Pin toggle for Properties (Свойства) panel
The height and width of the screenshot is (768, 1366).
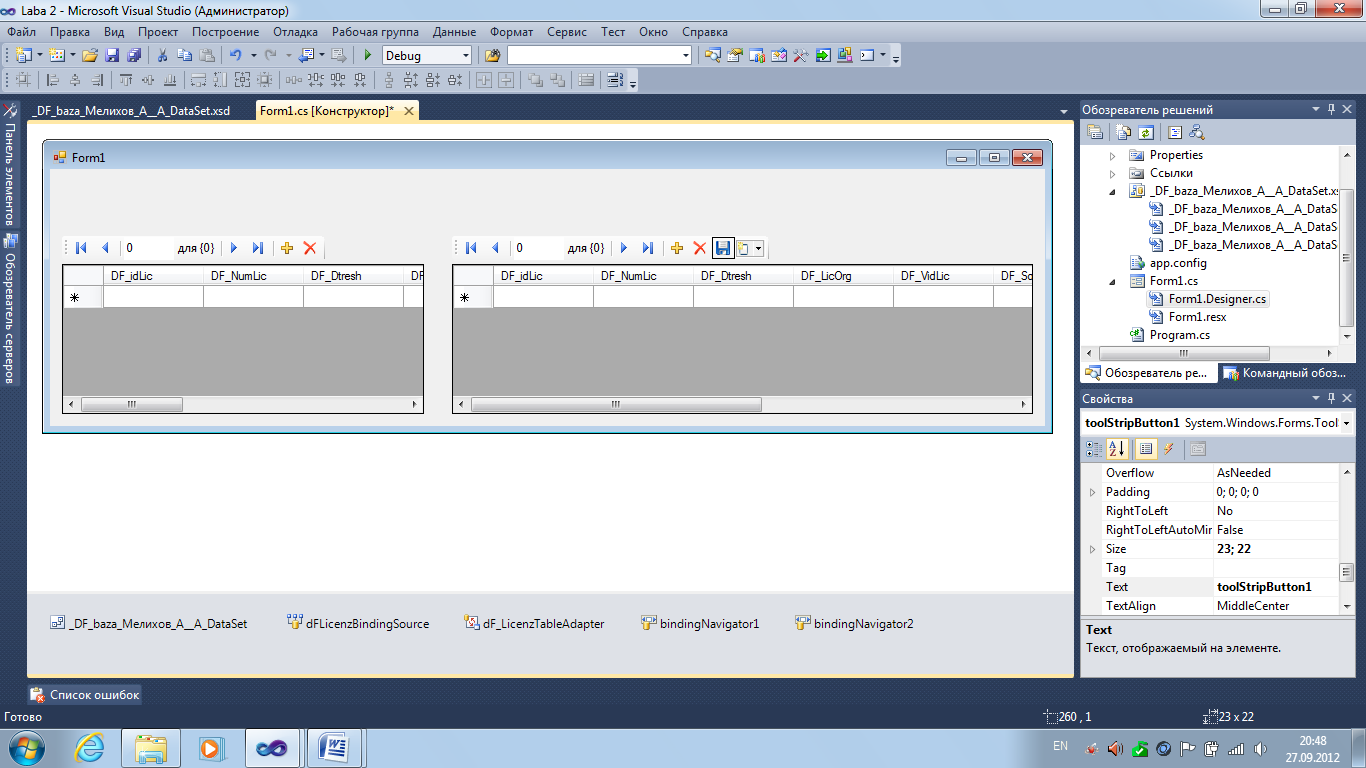tap(1331, 398)
